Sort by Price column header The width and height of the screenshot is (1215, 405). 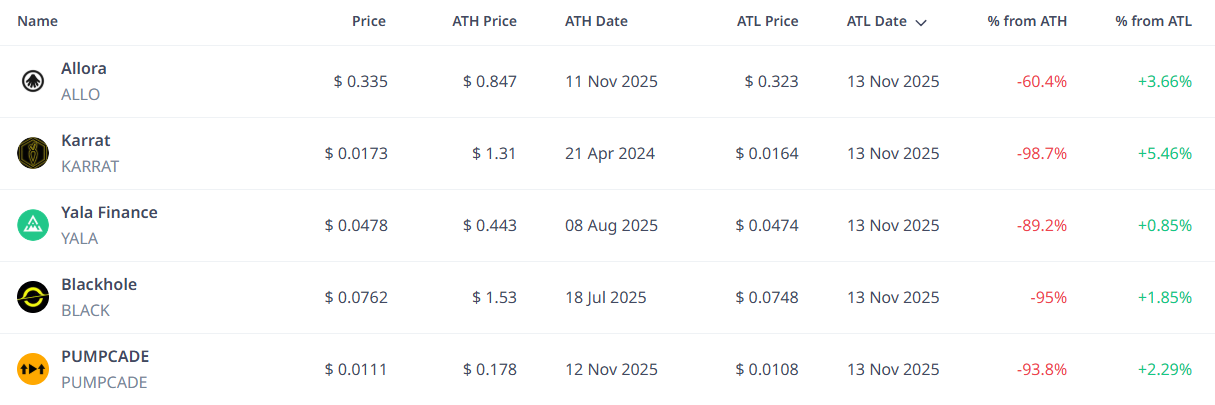(368, 21)
